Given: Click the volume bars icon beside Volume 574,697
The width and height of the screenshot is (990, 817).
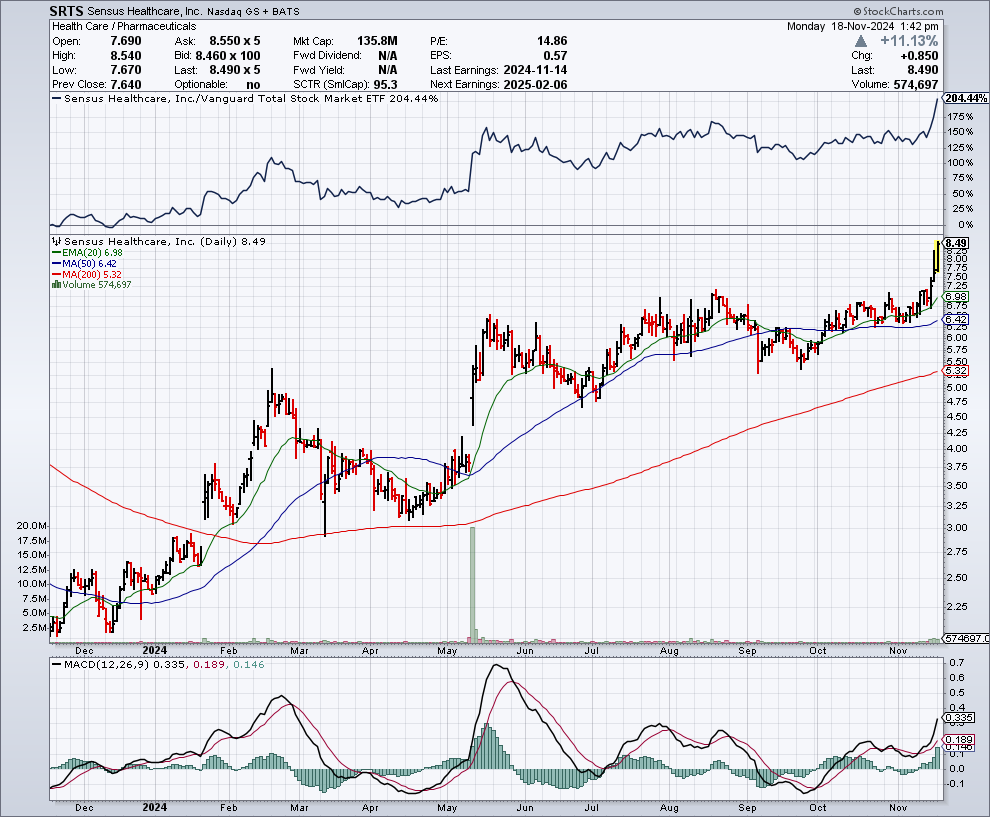Looking at the screenshot, I should tap(56, 285).
